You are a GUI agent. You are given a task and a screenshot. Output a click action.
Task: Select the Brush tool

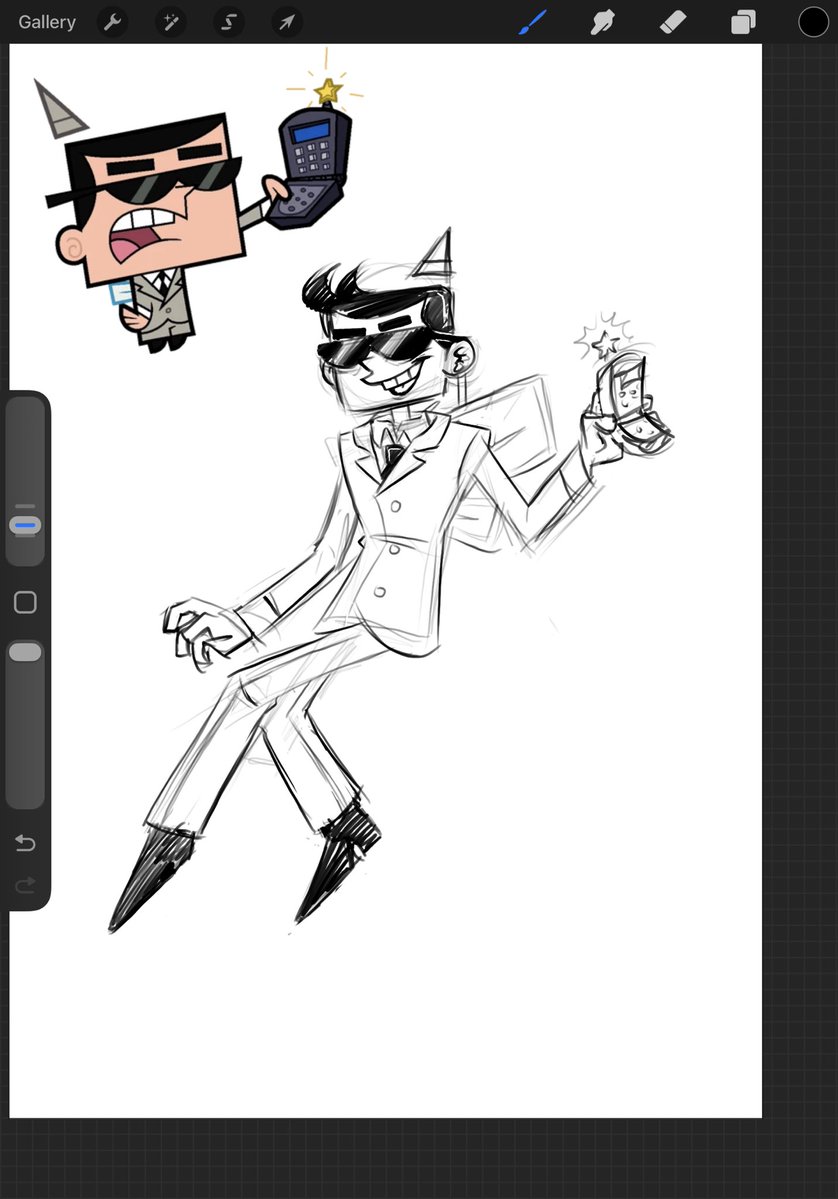click(x=532, y=22)
